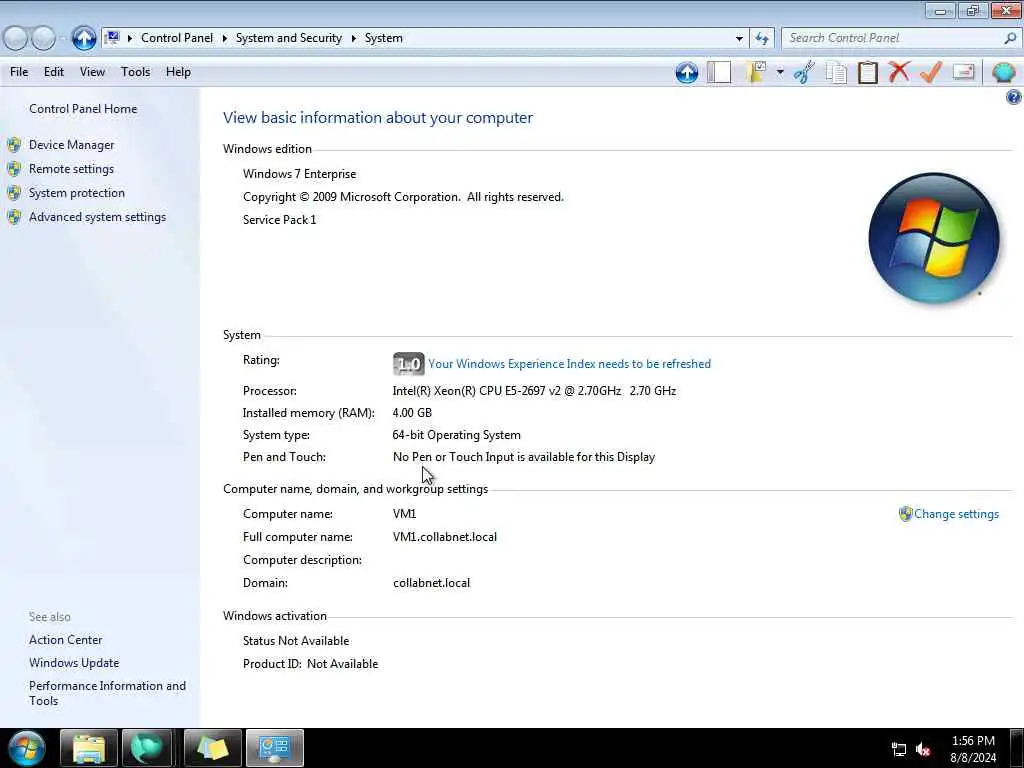Open Windows Update
This screenshot has width=1024, height=768.
point(74,663)
